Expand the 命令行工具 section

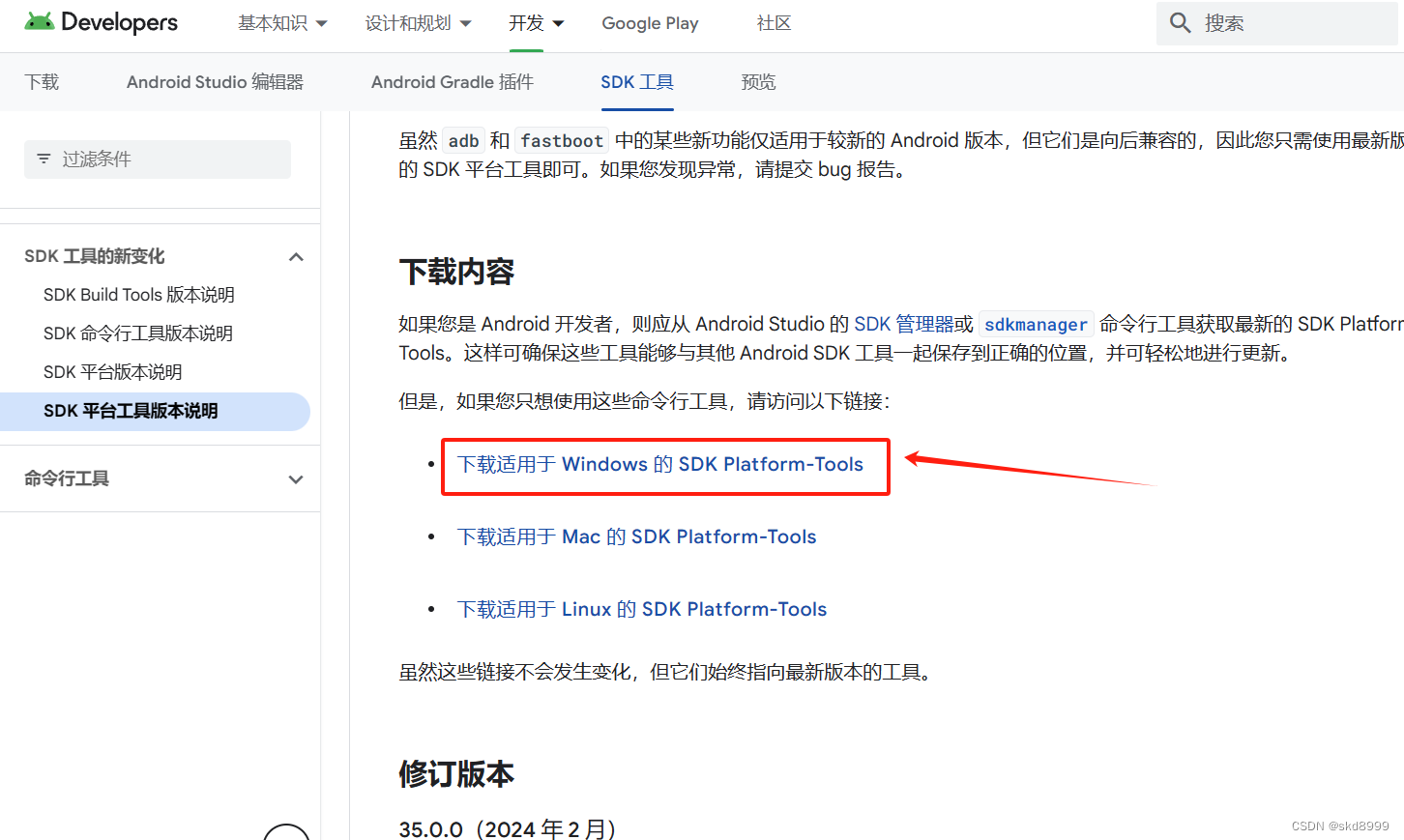click(x=296, y=478)
